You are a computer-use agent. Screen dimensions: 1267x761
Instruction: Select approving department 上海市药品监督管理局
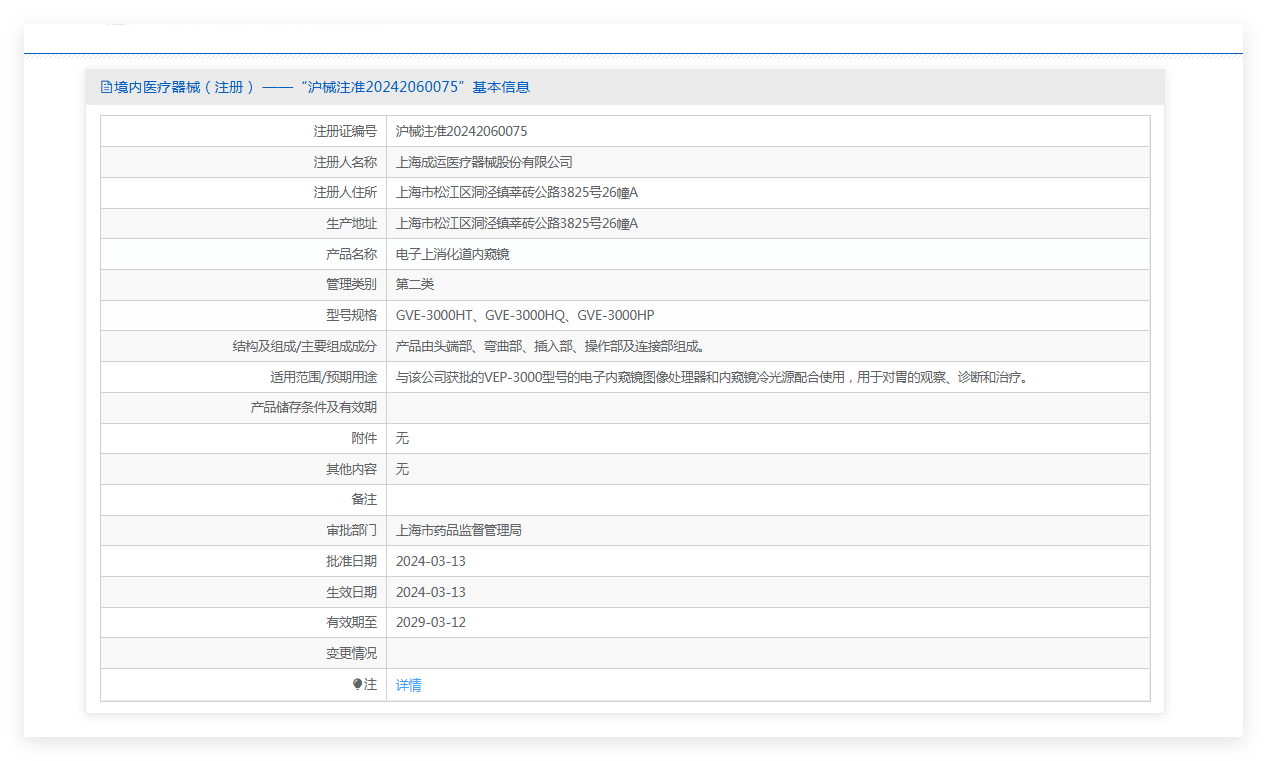tap(459, 530)
